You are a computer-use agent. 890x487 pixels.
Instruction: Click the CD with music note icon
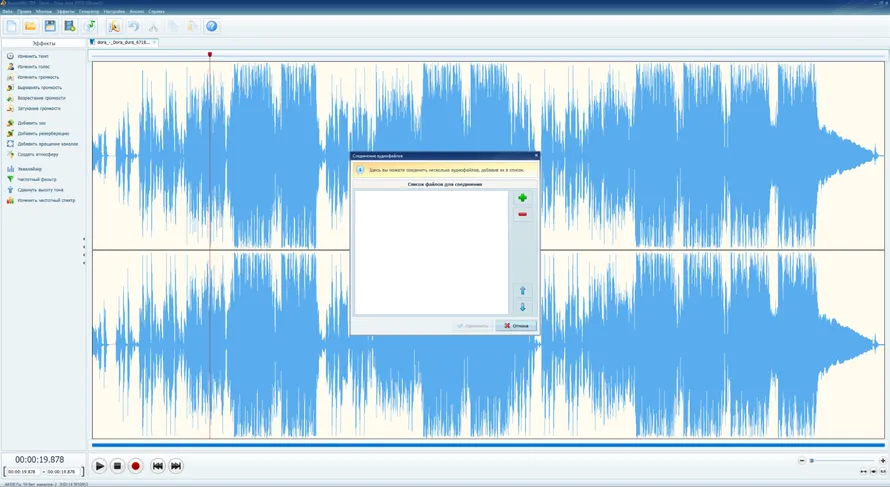click(x=89, y=26)
